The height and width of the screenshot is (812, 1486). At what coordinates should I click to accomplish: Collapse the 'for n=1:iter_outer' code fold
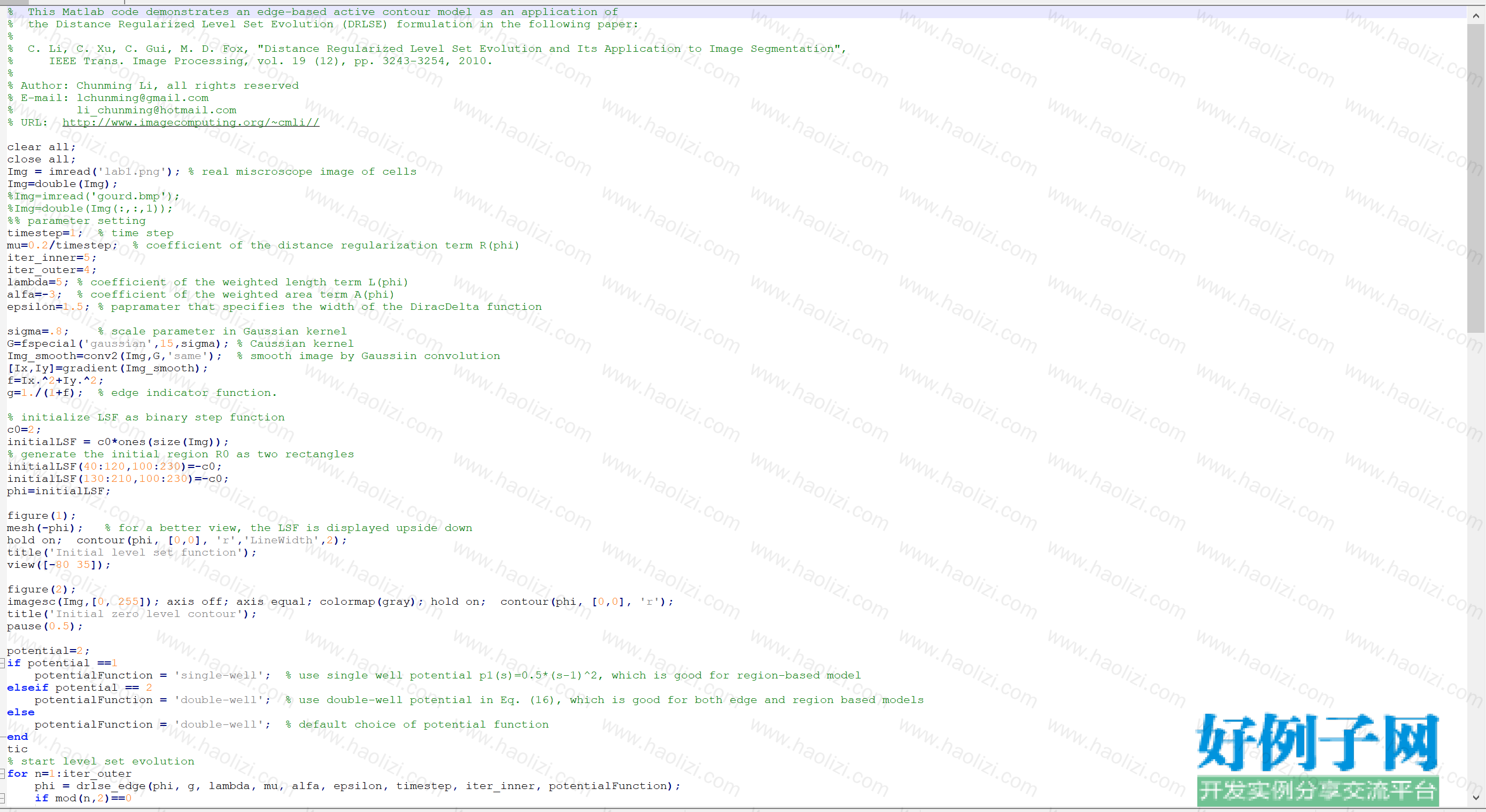pos(2,774)
